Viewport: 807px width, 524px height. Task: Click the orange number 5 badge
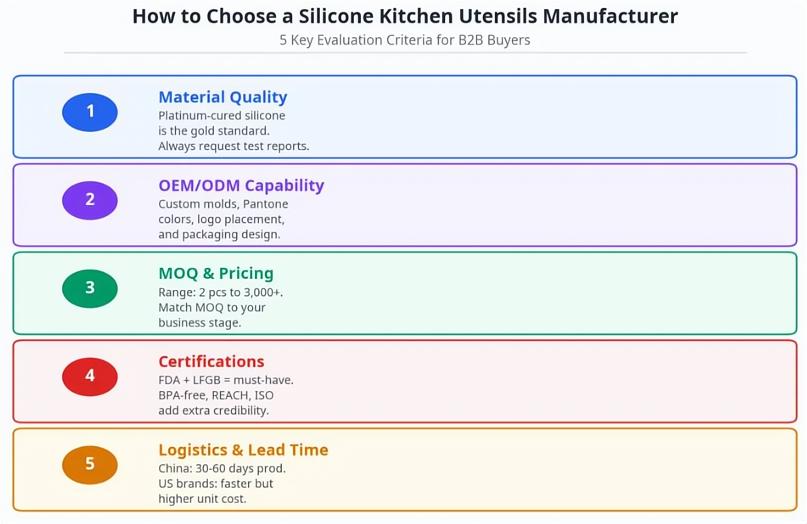90,464
